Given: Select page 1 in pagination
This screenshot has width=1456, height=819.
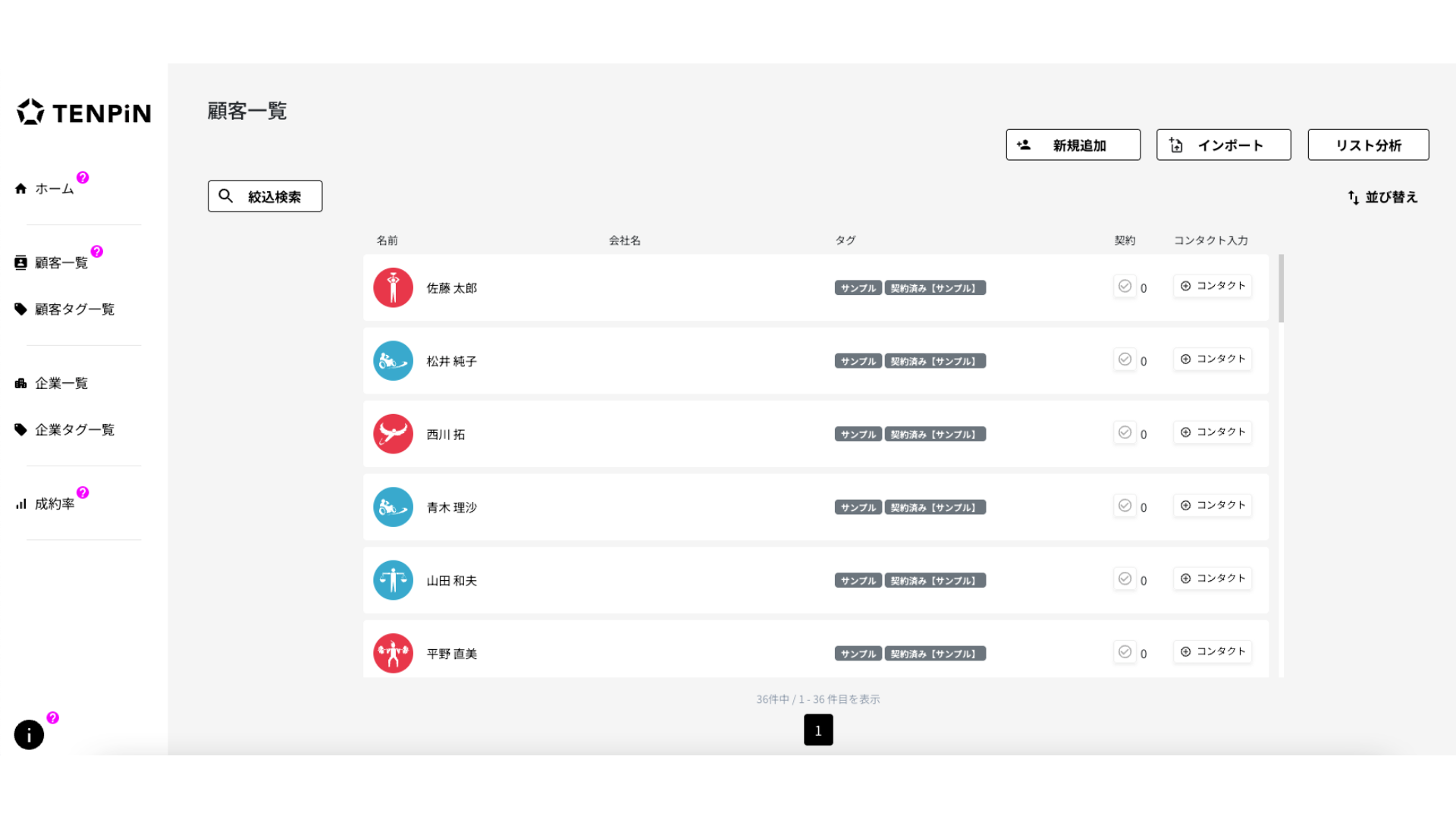Looking at the screenshot, I should [x=818, y=730].
